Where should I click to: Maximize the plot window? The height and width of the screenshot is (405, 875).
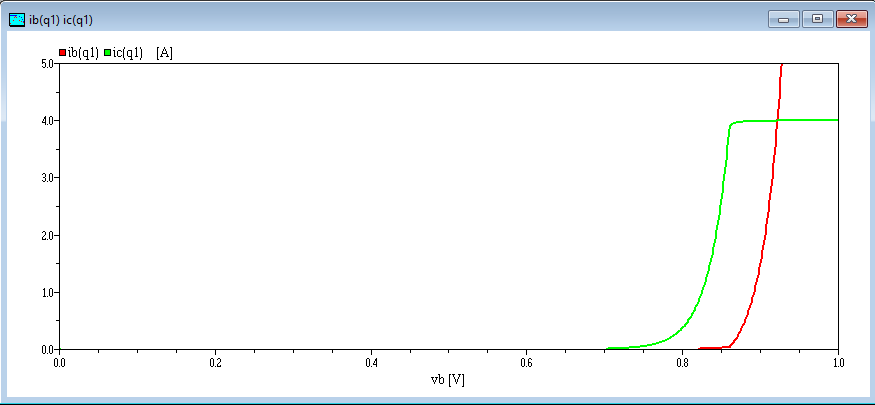click(x=818, y=19)
